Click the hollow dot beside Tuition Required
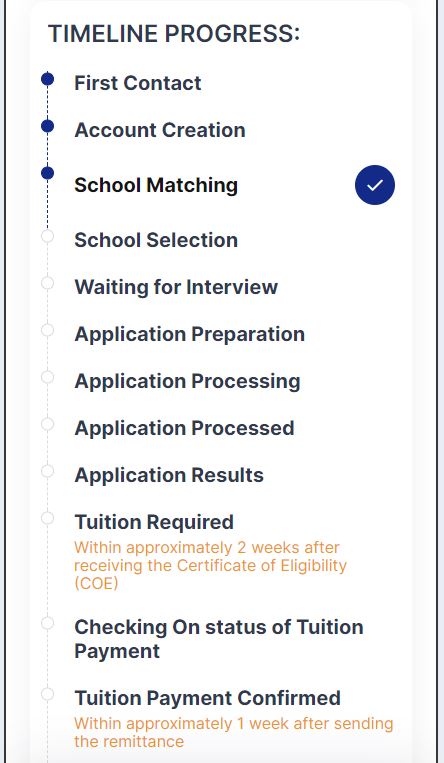The width and height of the screenshot is (444, 763). [x=47, y=518]
